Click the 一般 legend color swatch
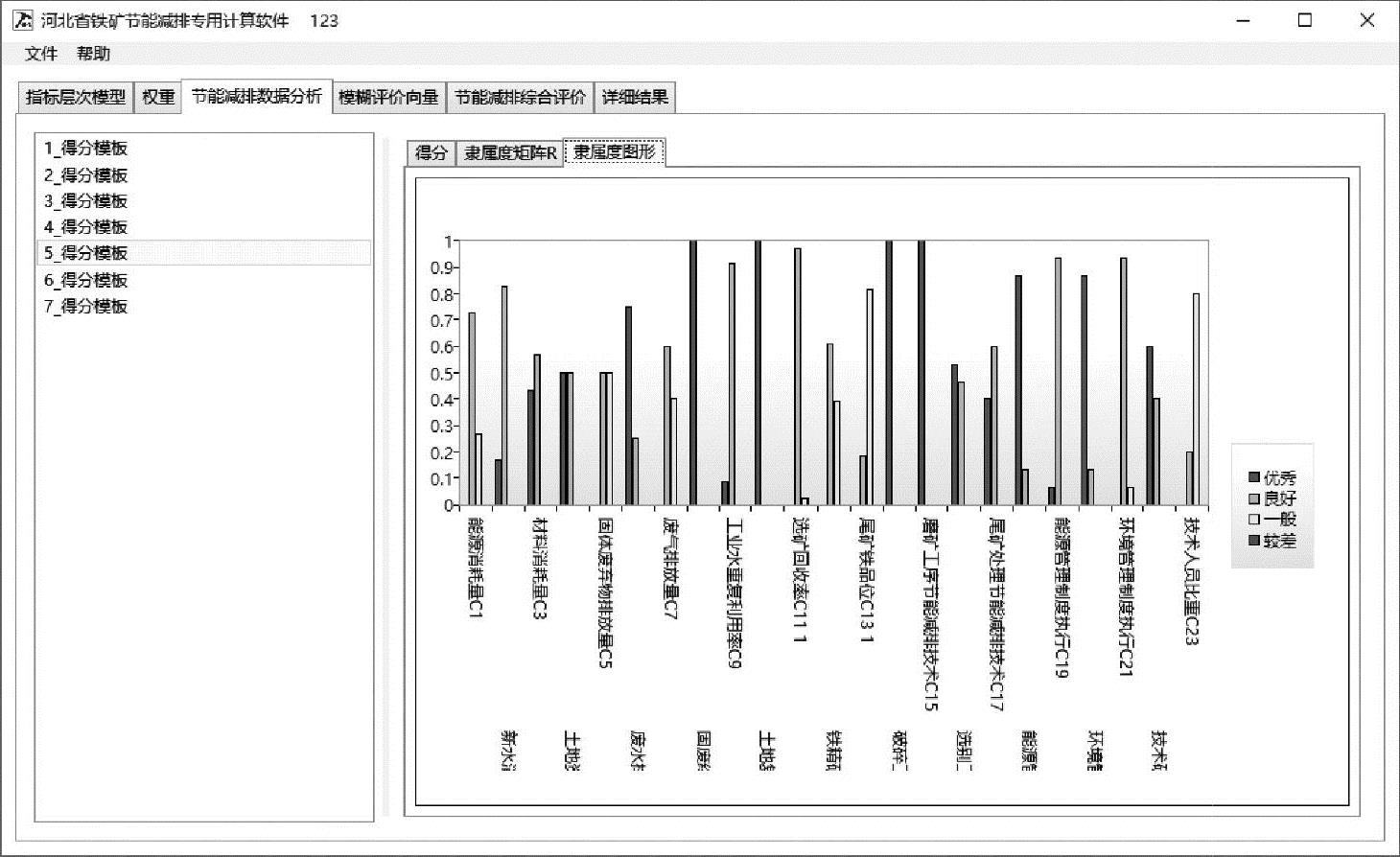Viewport: 1400px width, 857px height. coord(1253,520)
